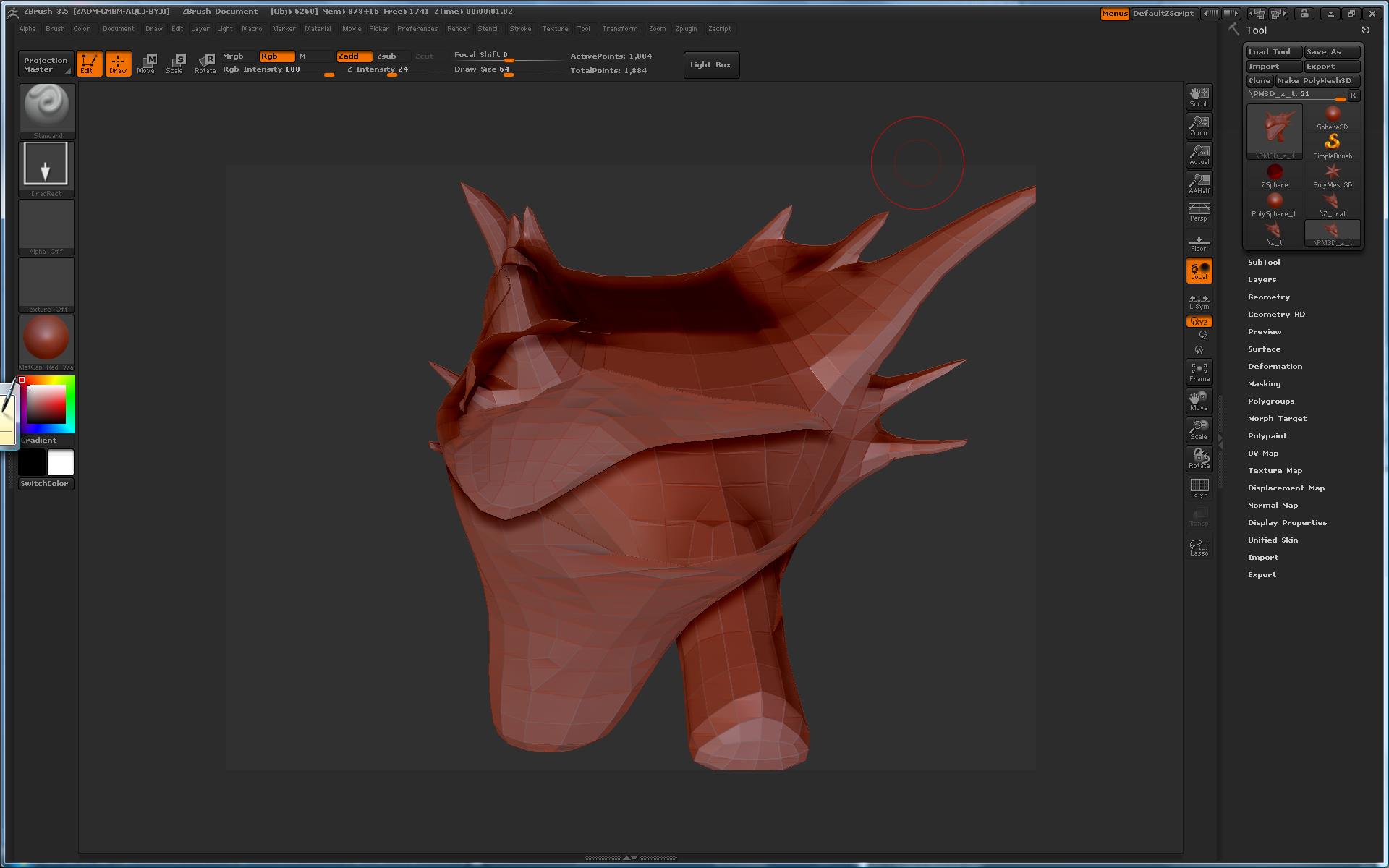
Task: Click Make PolyMesh3D button
Action: pos(1315,80)
